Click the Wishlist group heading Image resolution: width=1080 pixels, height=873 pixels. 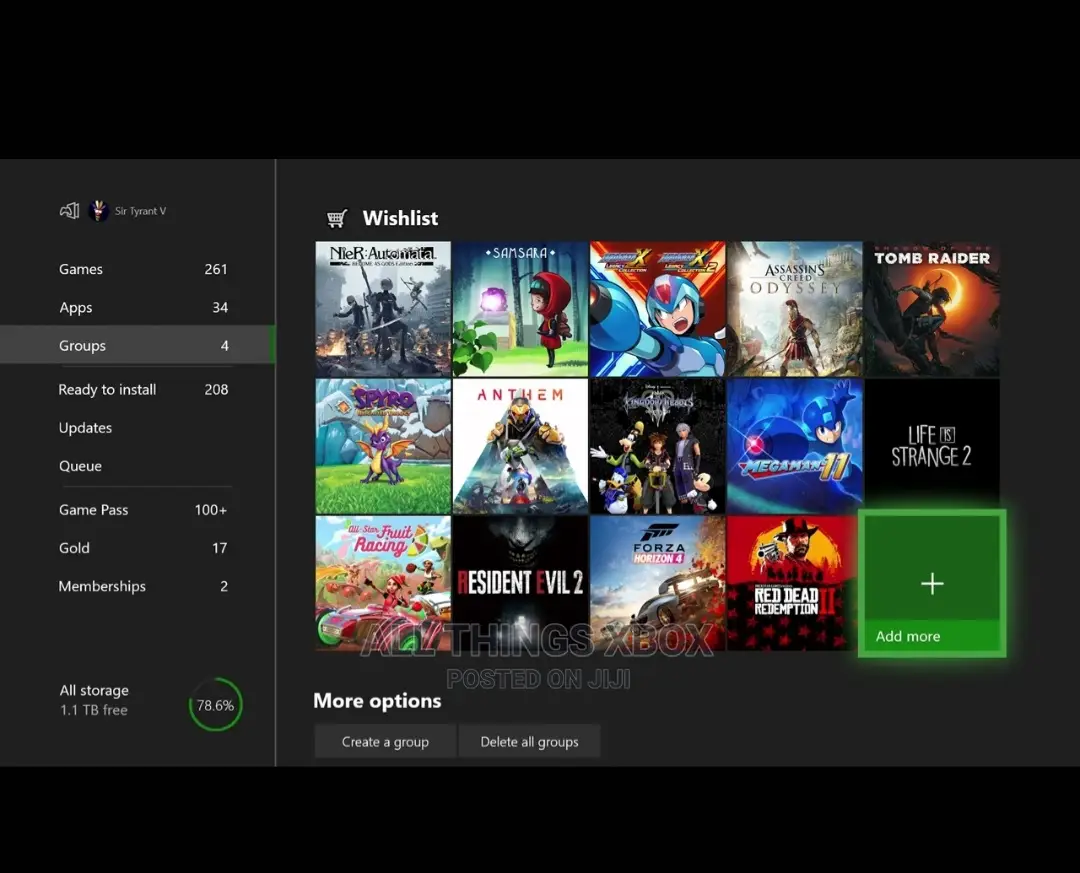[x=400, y=218]
